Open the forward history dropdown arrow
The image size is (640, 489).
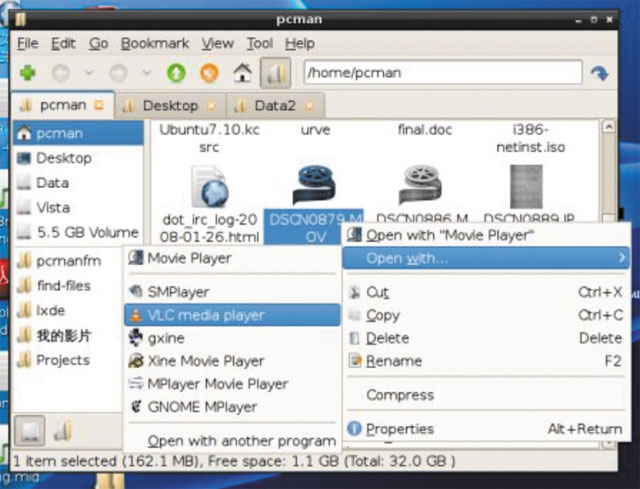pos(147,73)
